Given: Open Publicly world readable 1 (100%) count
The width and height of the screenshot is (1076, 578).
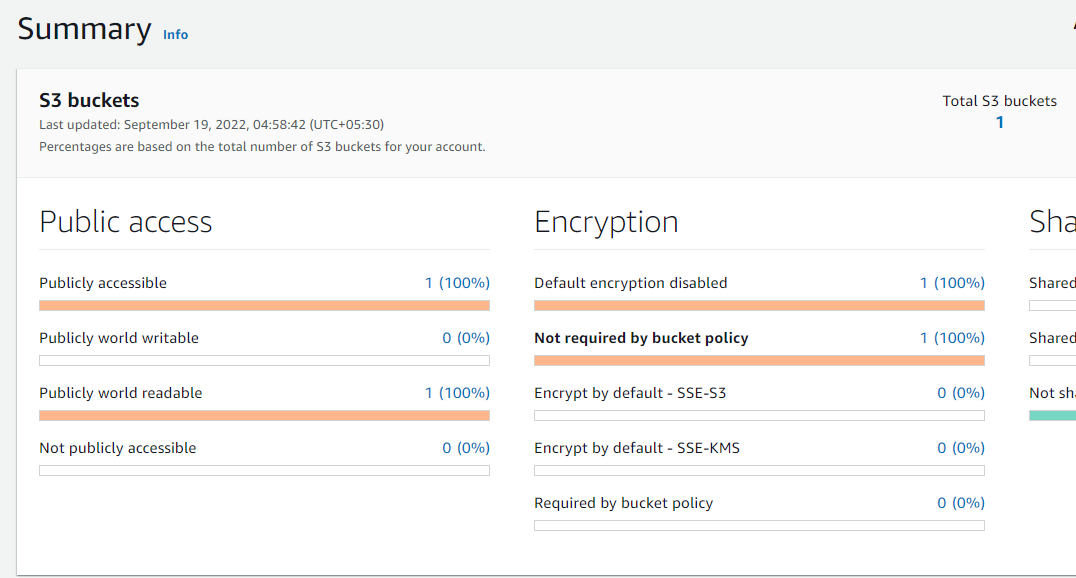Looking at the screenshot, I should pyautogui.click(x=457, y=393).
